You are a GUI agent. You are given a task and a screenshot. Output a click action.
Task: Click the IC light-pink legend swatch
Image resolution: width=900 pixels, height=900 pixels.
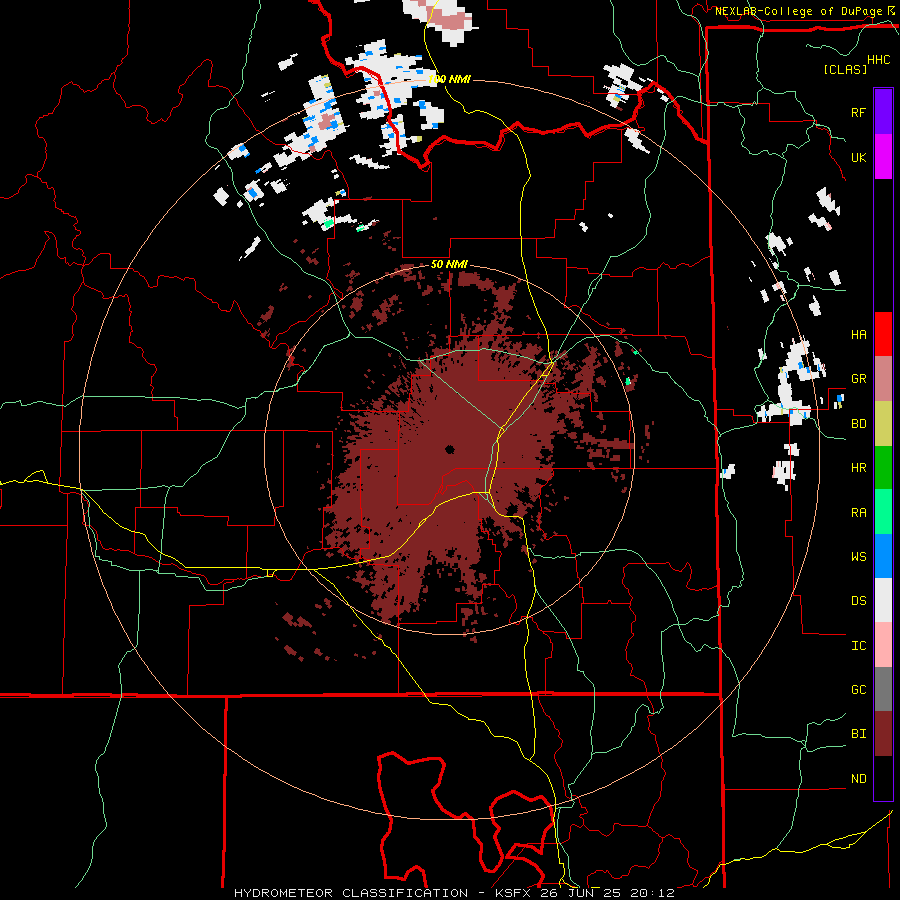[x=883, y=645]
